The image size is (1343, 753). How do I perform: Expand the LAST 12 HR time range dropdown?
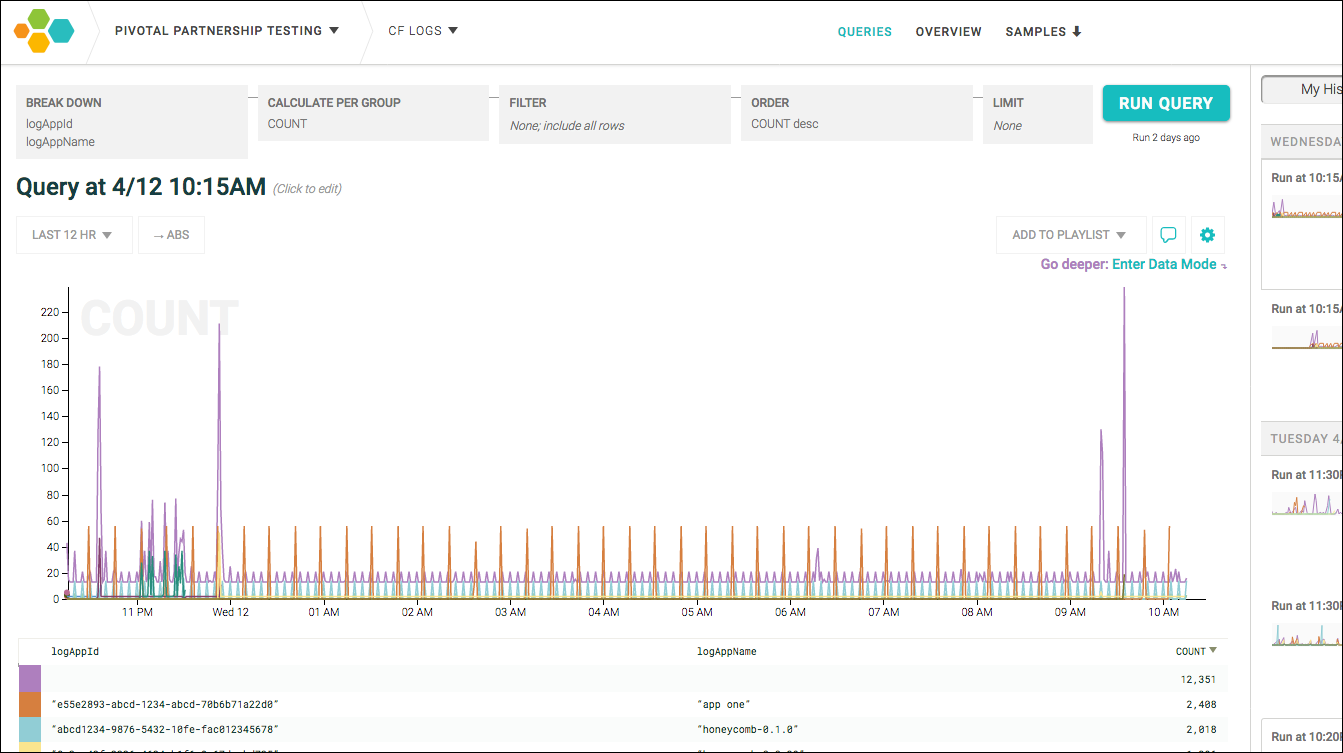tap(74, 235)
